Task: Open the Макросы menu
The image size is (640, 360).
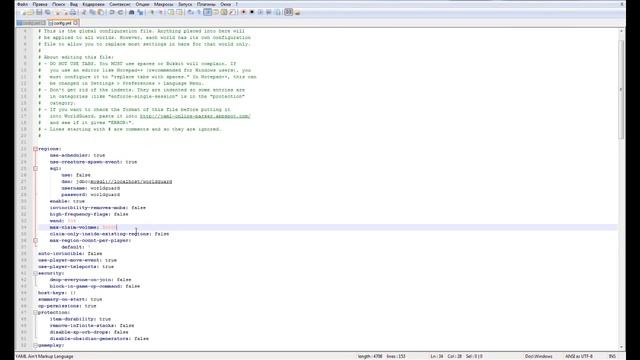Action: pyautogui.click(x=164, y=4)
